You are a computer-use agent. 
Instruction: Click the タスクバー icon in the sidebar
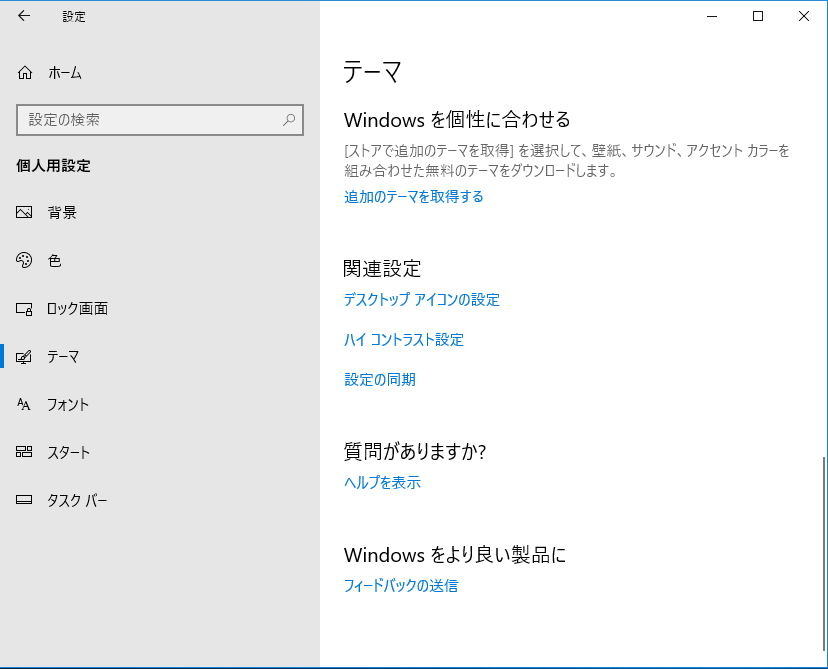click(25, 500)
